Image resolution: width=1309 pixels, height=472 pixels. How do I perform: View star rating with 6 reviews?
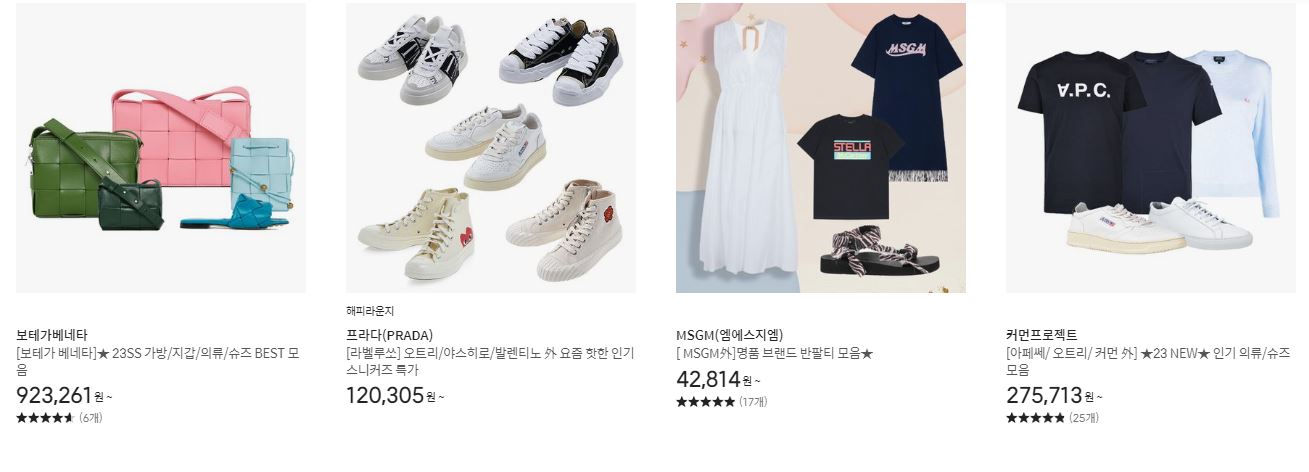tap(59, 418)
